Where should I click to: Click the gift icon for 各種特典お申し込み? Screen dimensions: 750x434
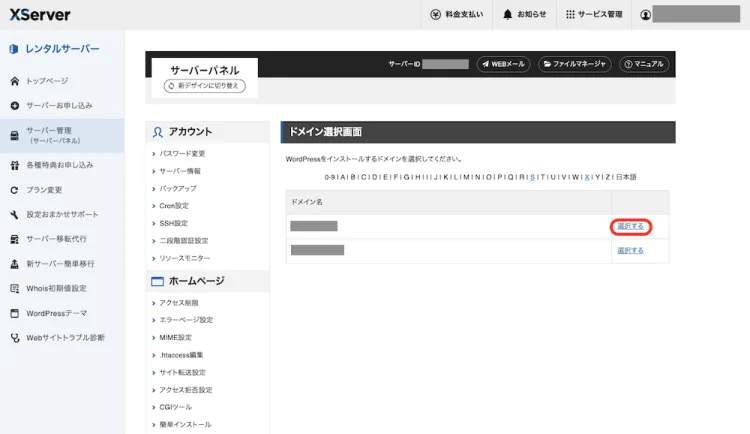click(14, 165)
